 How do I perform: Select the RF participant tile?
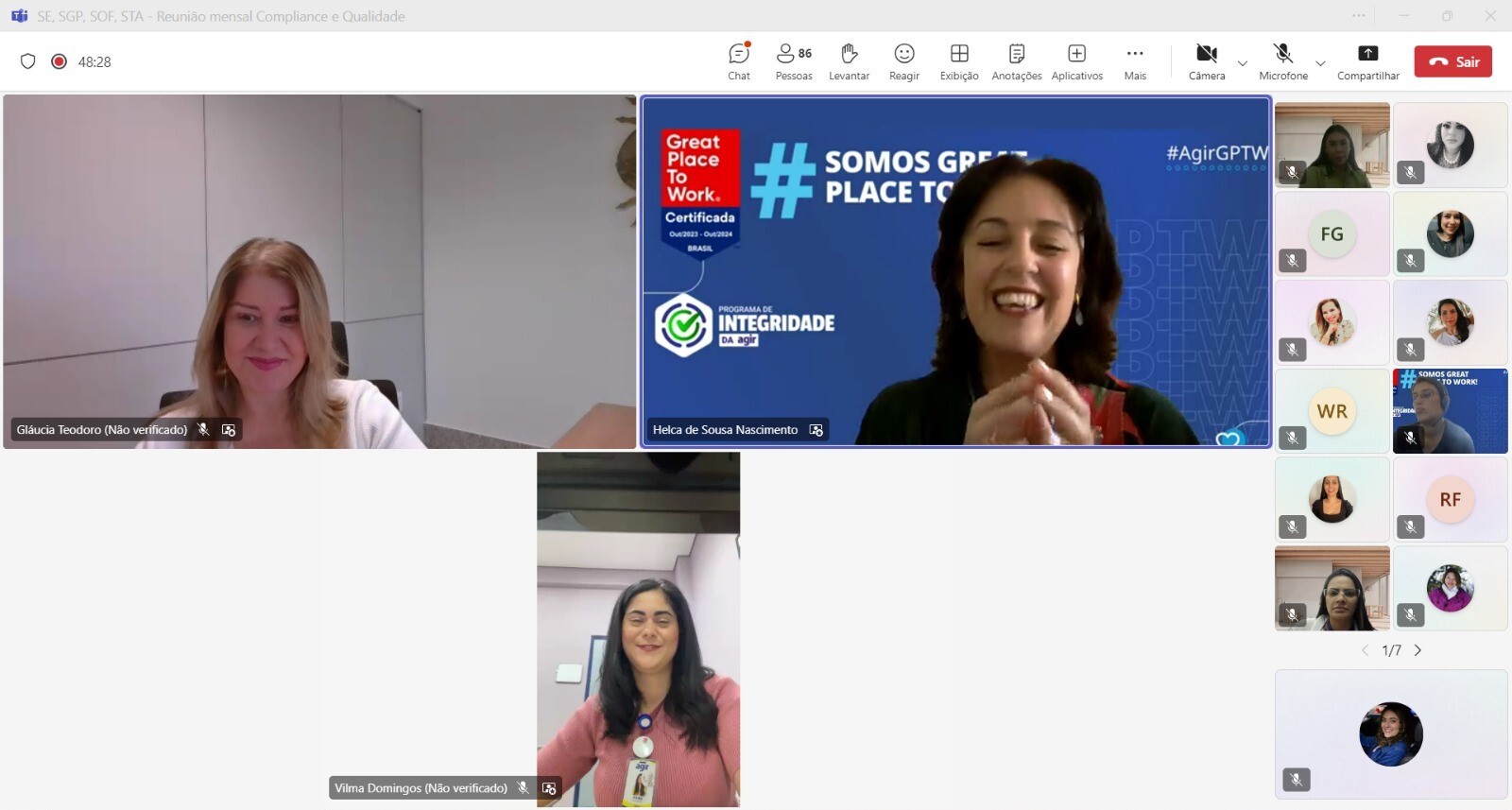(1451, 500)
